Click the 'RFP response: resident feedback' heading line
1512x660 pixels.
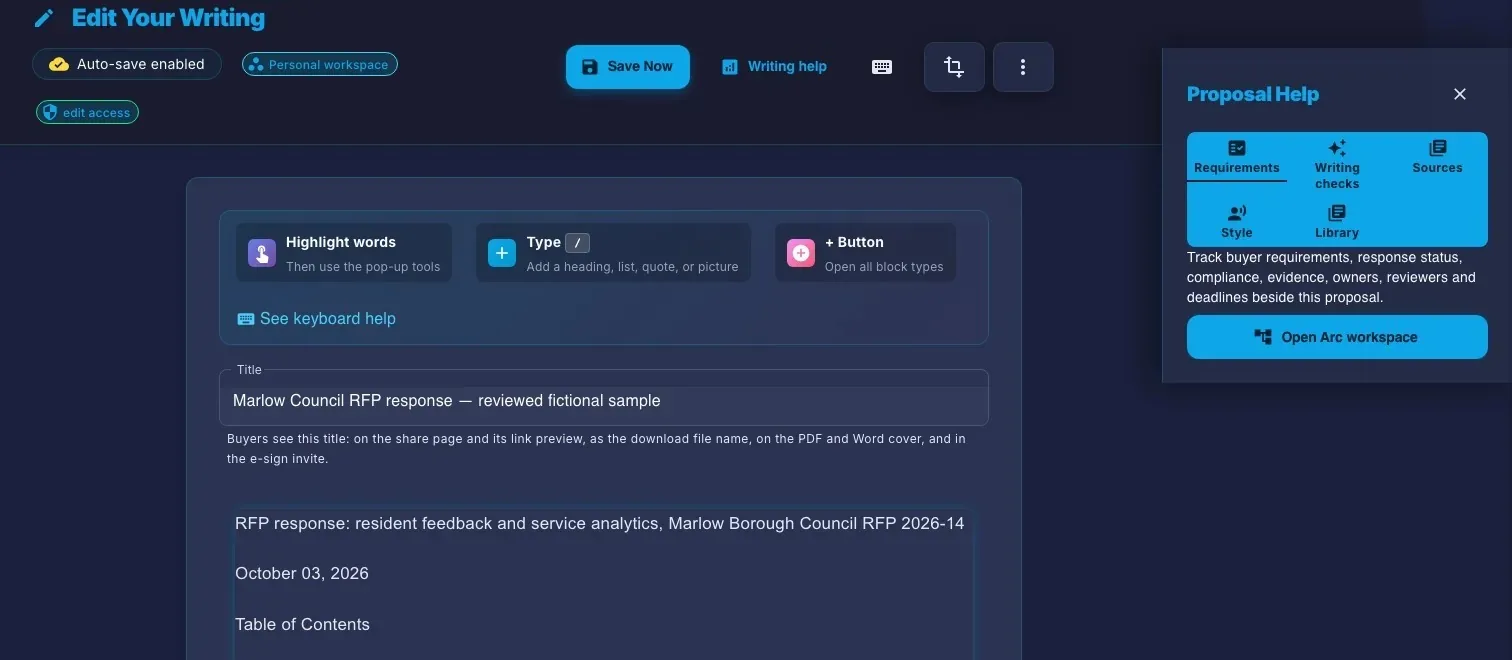(x=600, y=524)
